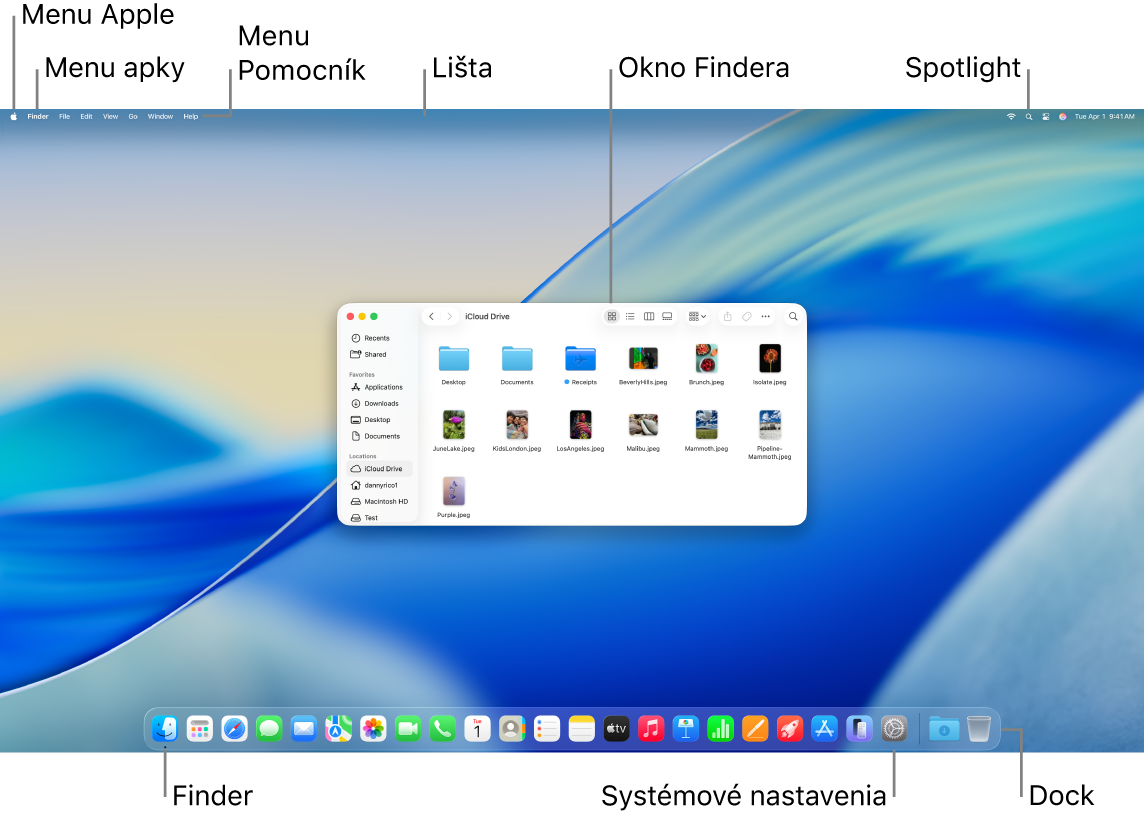This screenshot has width=1144, height=814.
Task: Enable Control Center from the menu bar
Action: coord(1046,116)
